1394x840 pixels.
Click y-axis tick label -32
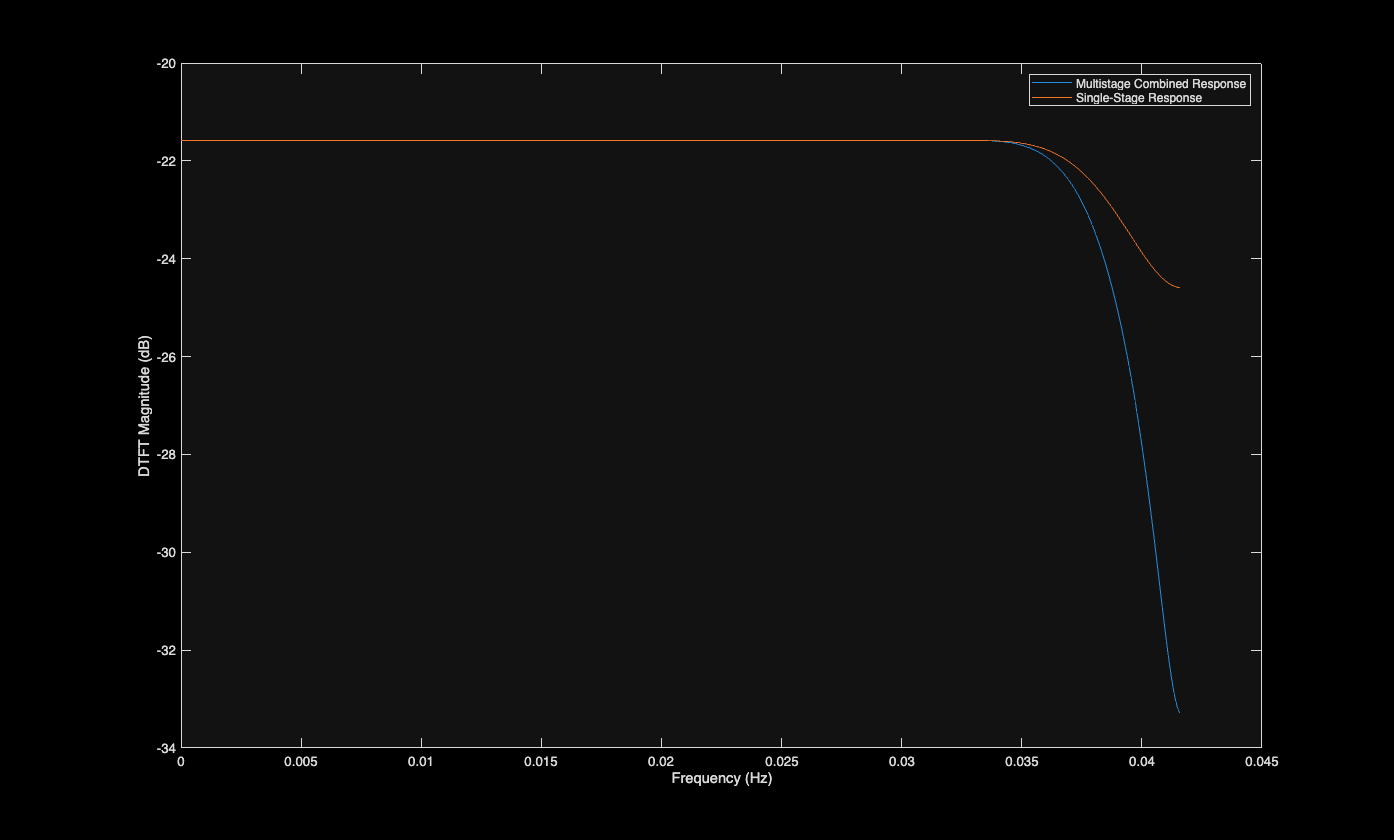coord(165,651)
